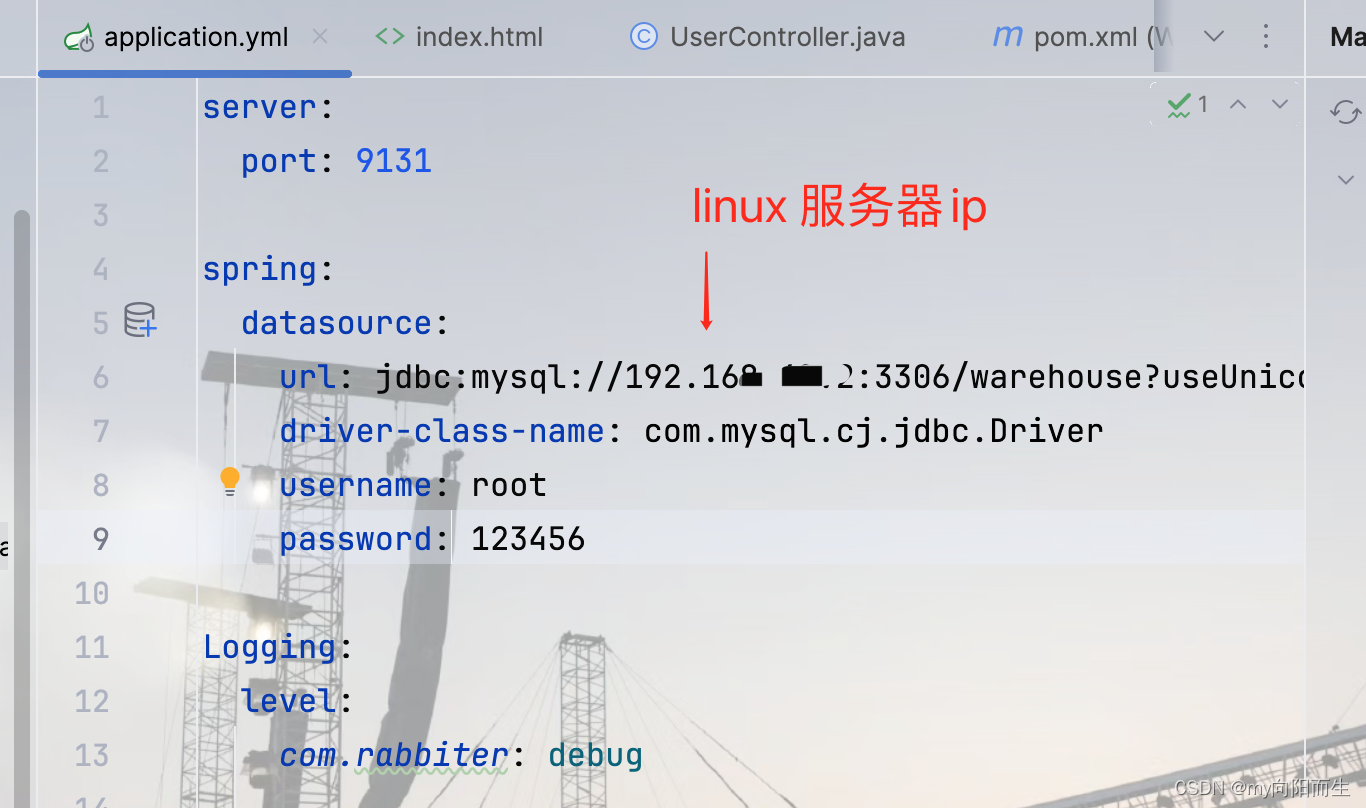Click the next highlighted problem arrow

1279,104
